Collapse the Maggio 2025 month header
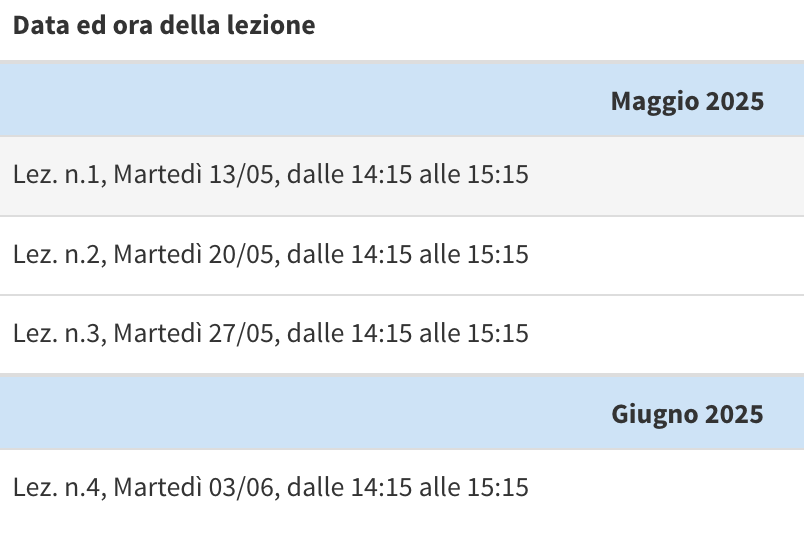804x542 pixels. pos(687,101)
